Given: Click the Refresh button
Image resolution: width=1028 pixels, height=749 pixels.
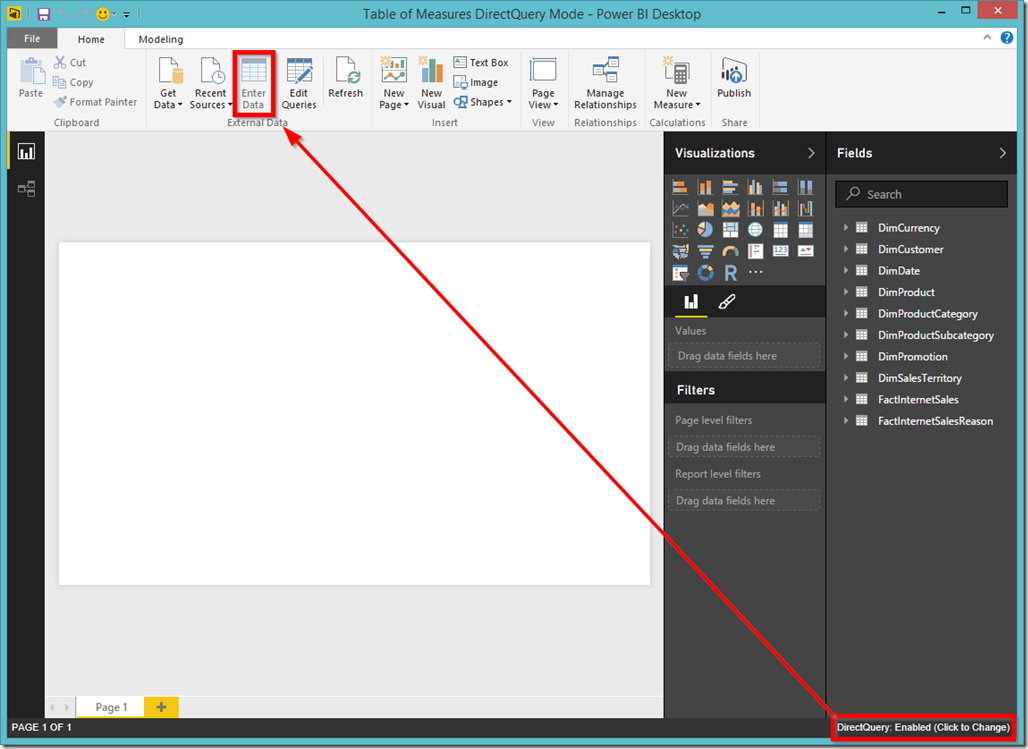Looking at the screenshot, I should point(346,77).
